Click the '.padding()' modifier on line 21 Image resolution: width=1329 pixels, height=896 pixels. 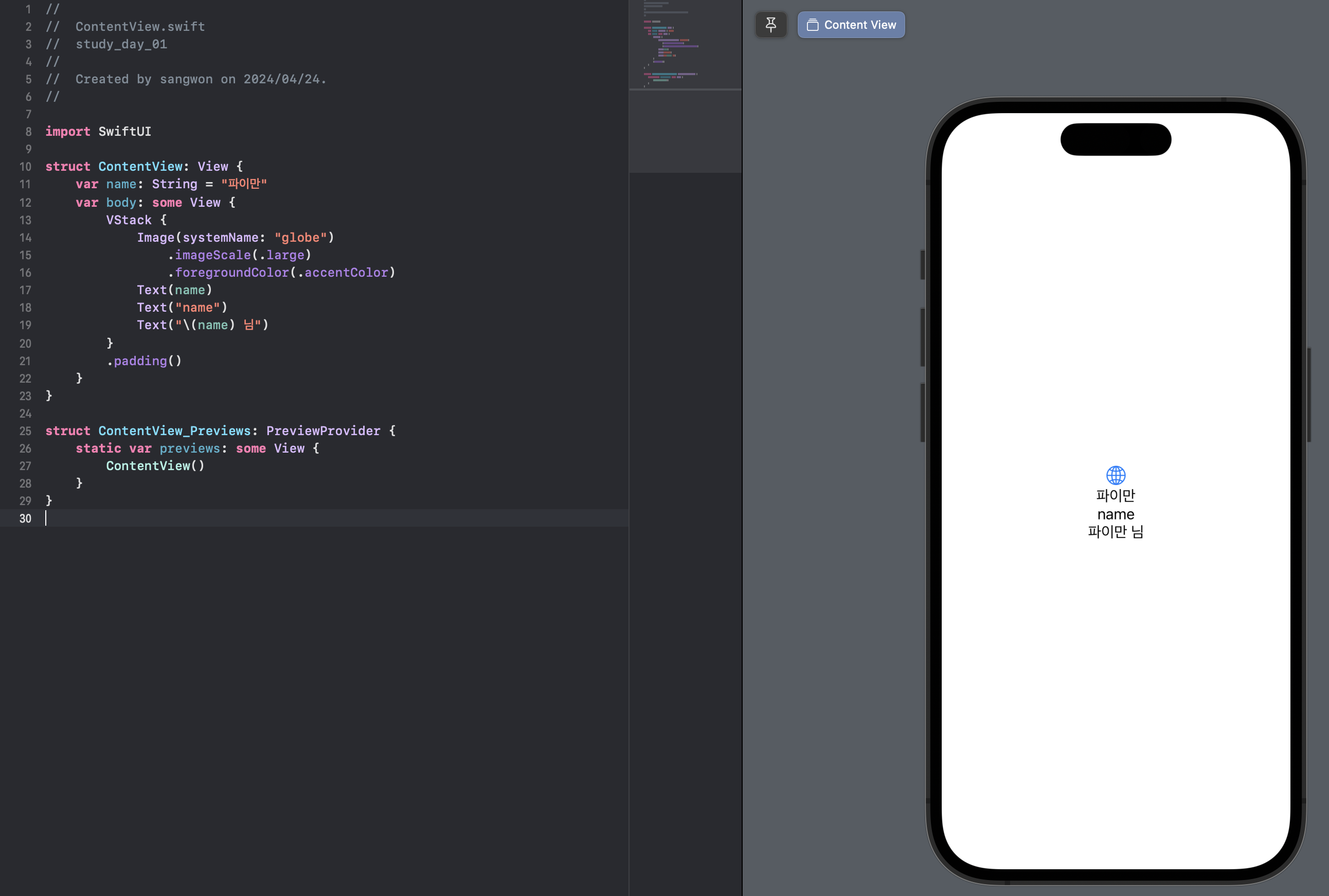[144, 361]
